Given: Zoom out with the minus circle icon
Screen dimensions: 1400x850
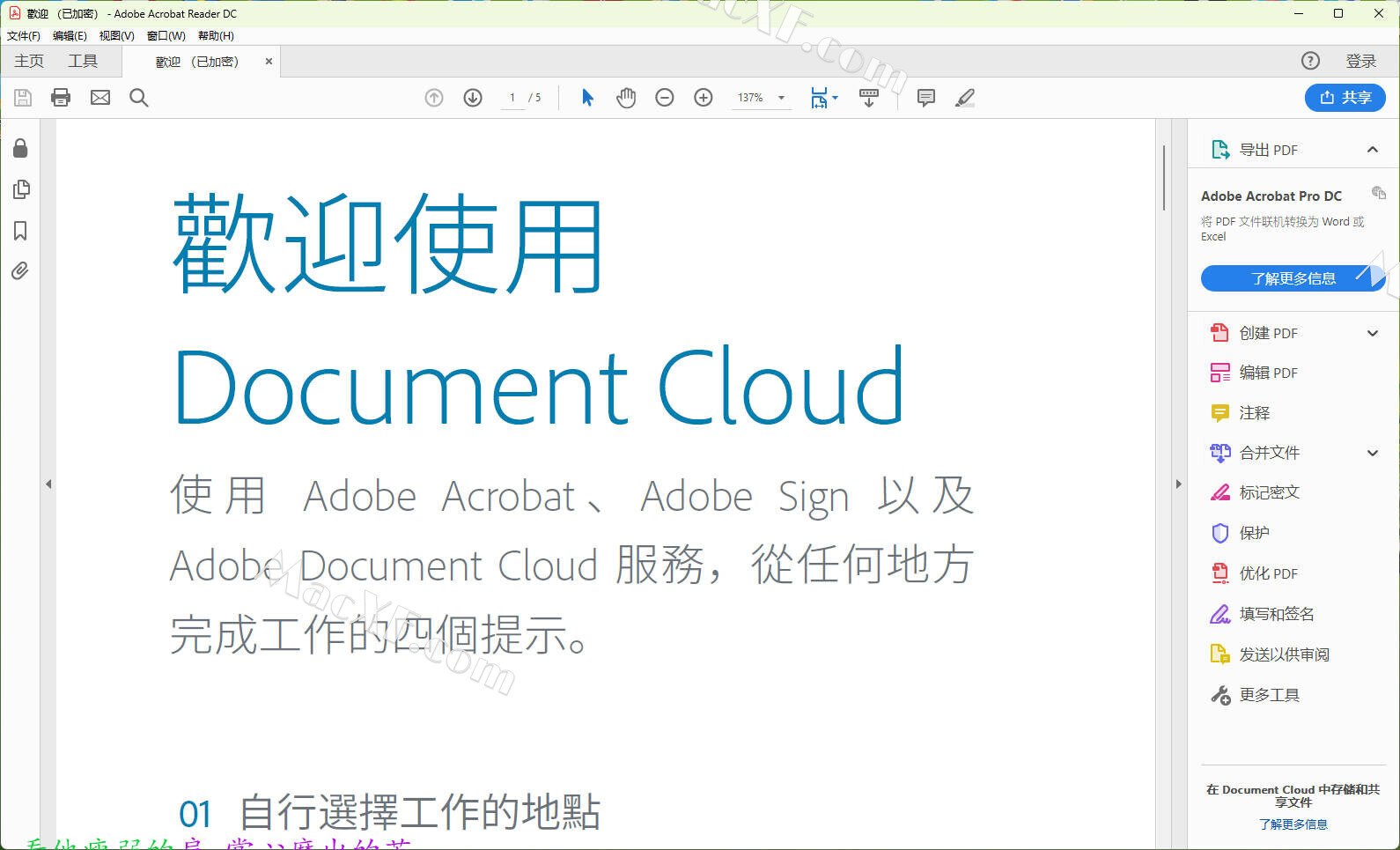Looking at the screenshot, I should point(665,98).
